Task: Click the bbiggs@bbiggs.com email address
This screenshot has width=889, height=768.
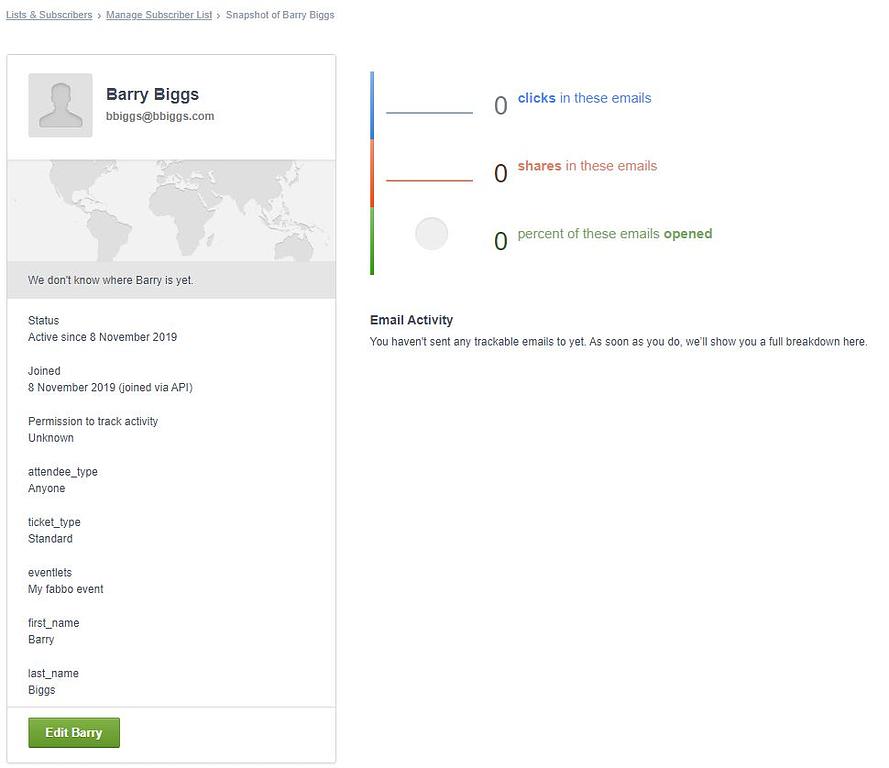Action: click(160, 116)
